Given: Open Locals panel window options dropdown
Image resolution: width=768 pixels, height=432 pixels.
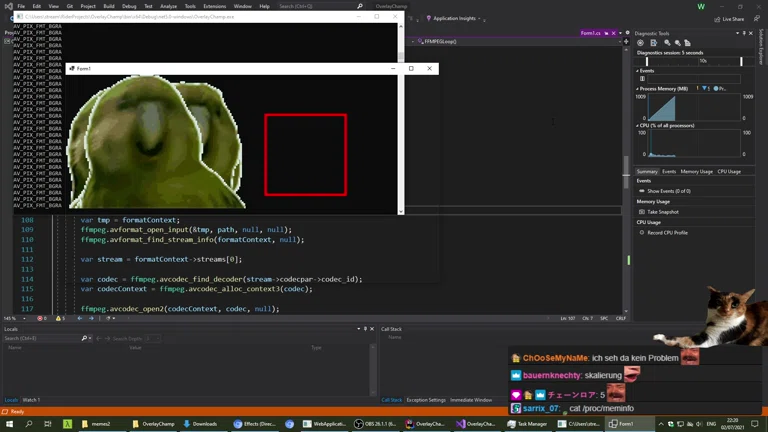Looking at the screenshot, I should (359, 329).
